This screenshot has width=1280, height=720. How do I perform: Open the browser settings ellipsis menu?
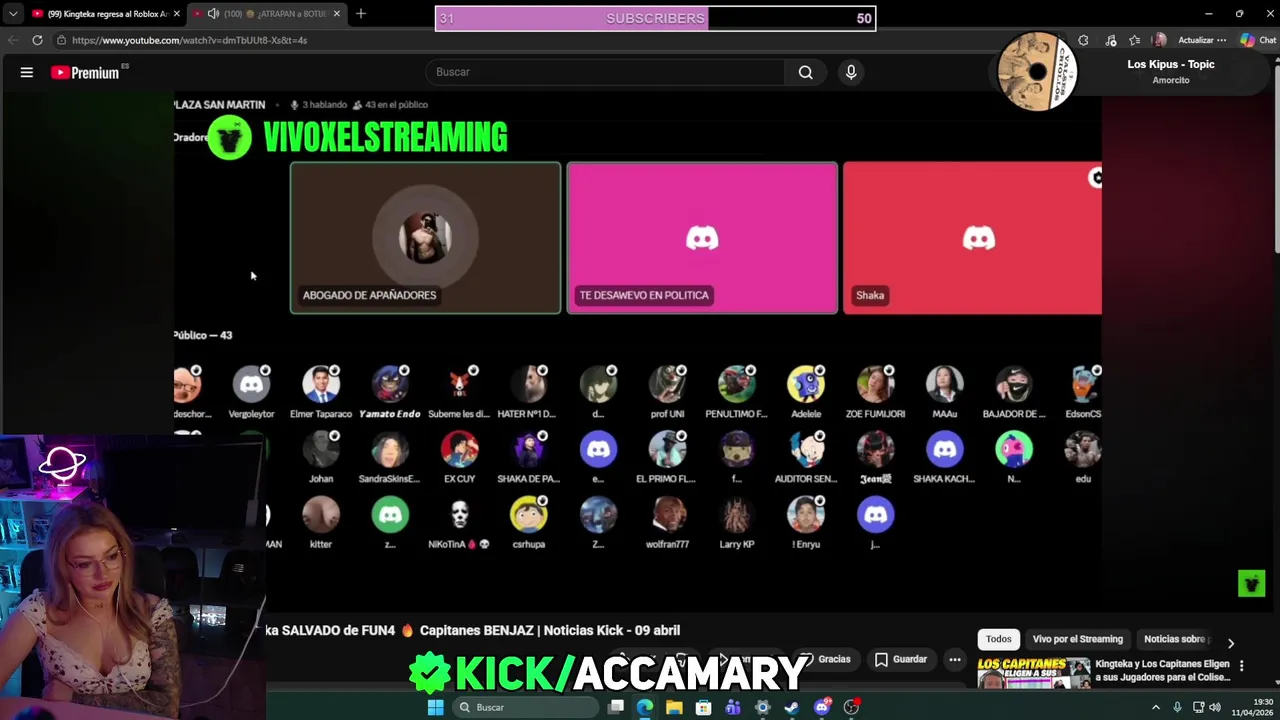1222,40
